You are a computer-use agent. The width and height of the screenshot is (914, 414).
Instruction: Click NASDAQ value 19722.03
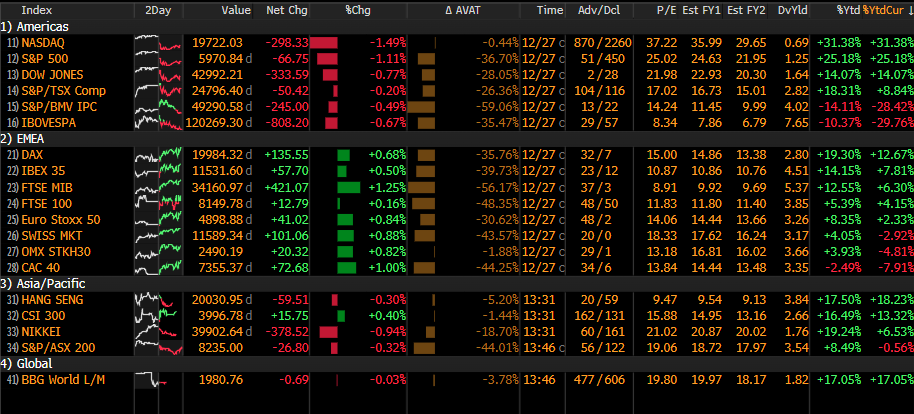217,43
